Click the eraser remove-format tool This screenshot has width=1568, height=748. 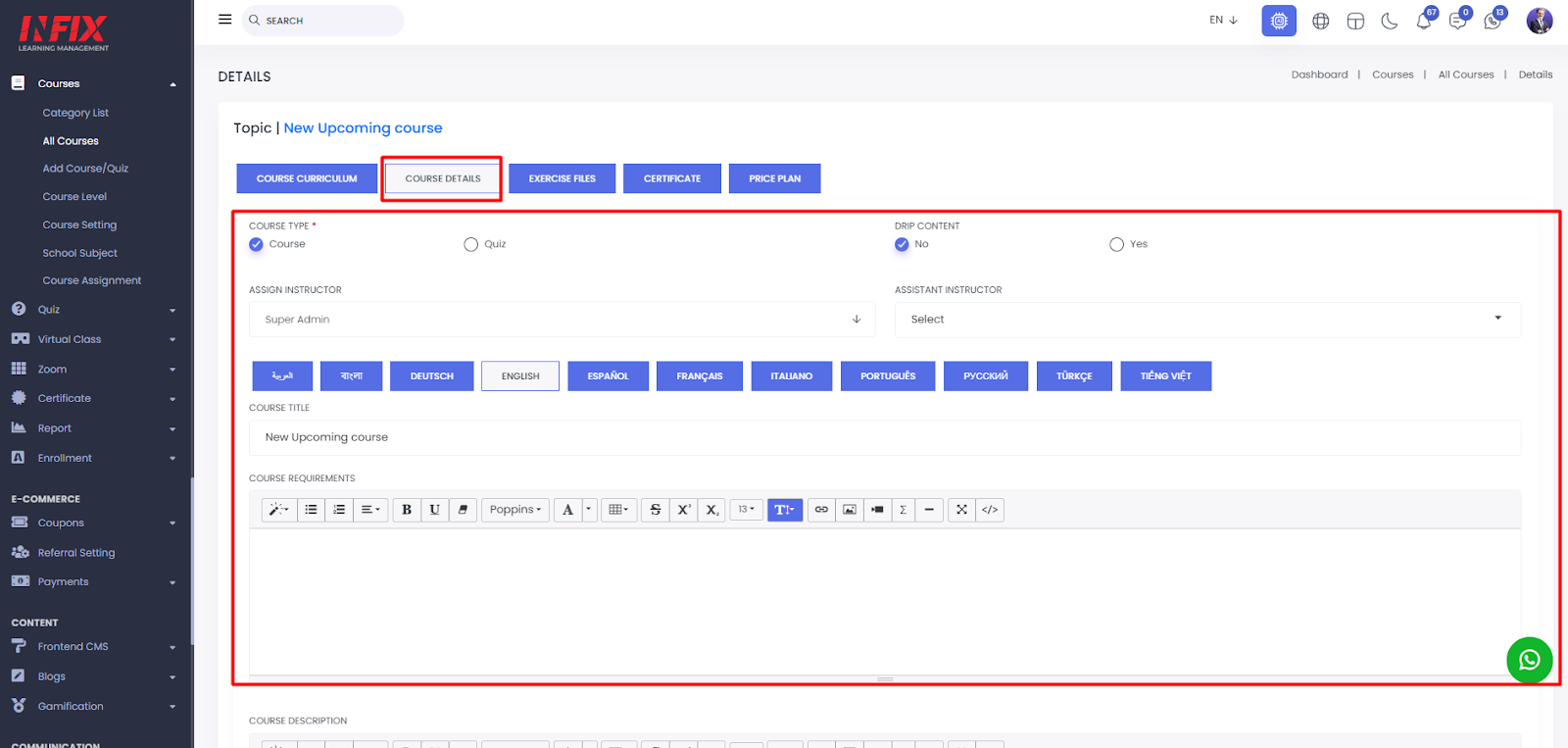pyautogui.click(x=463, y=510)
